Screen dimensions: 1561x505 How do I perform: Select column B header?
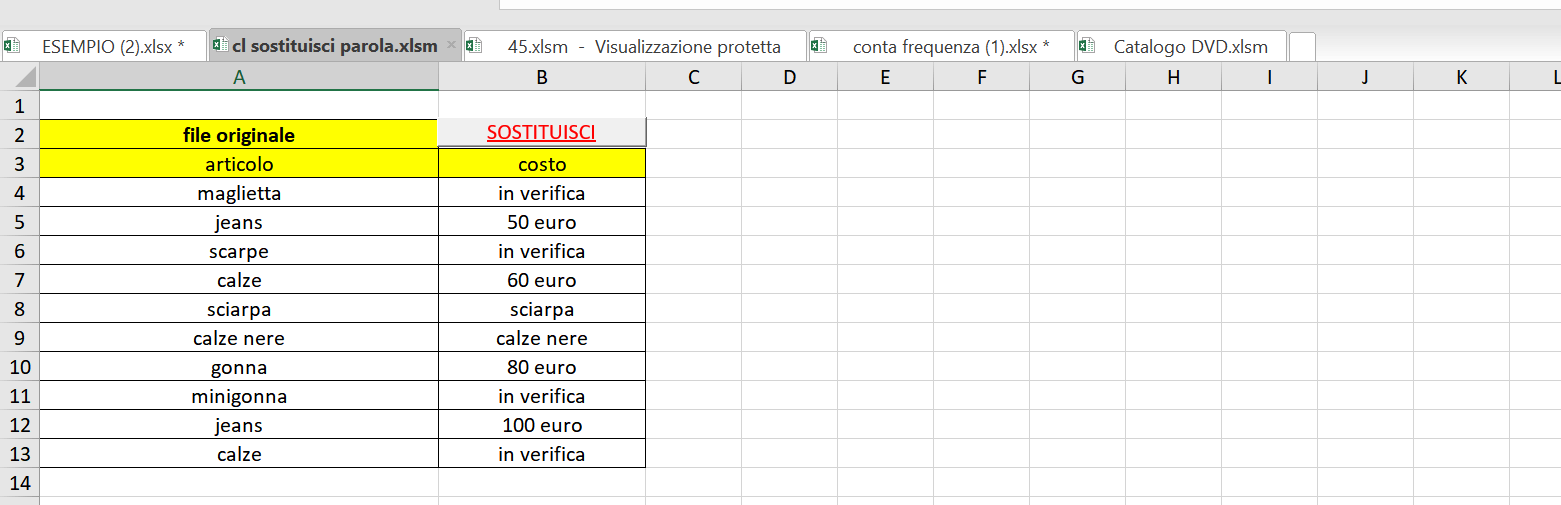coord(542,77)
